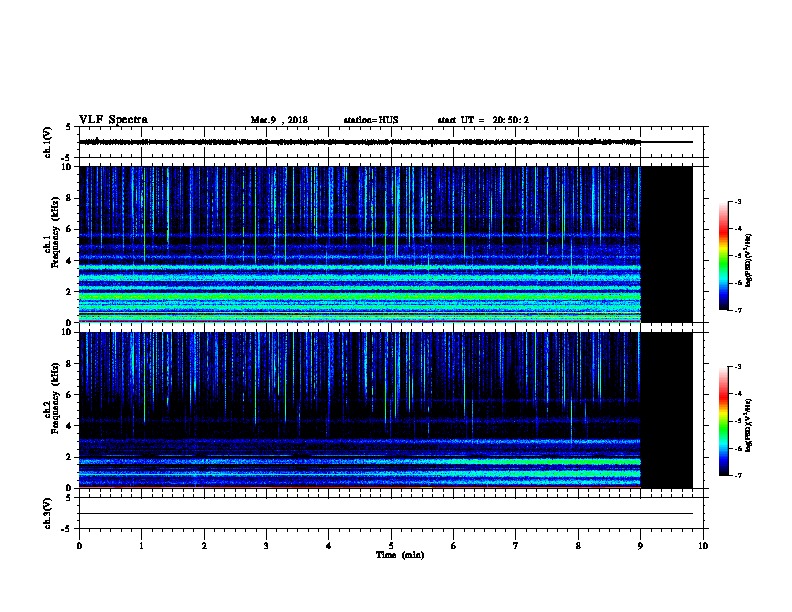792x612 pixels.
Task: Click the ch.3(V) axis label
Action: click(47, 513)
